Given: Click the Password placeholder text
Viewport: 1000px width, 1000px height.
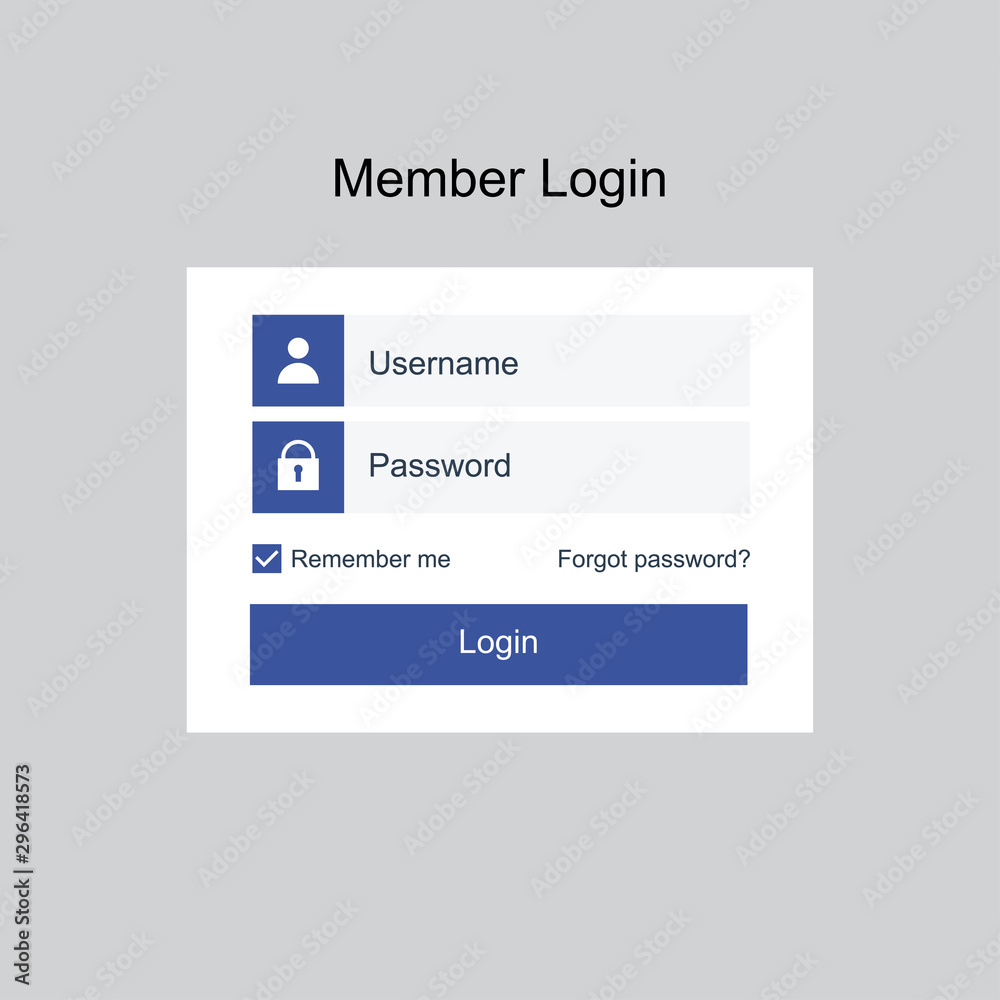Looking at the screenshot, I should (x=439, y=466).
